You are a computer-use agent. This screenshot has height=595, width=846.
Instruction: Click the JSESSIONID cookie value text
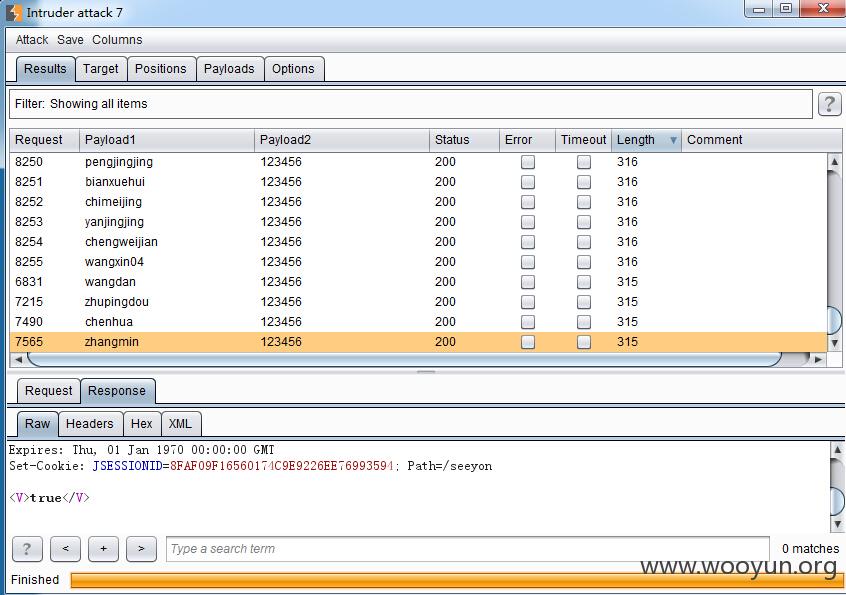coord(282,466)
